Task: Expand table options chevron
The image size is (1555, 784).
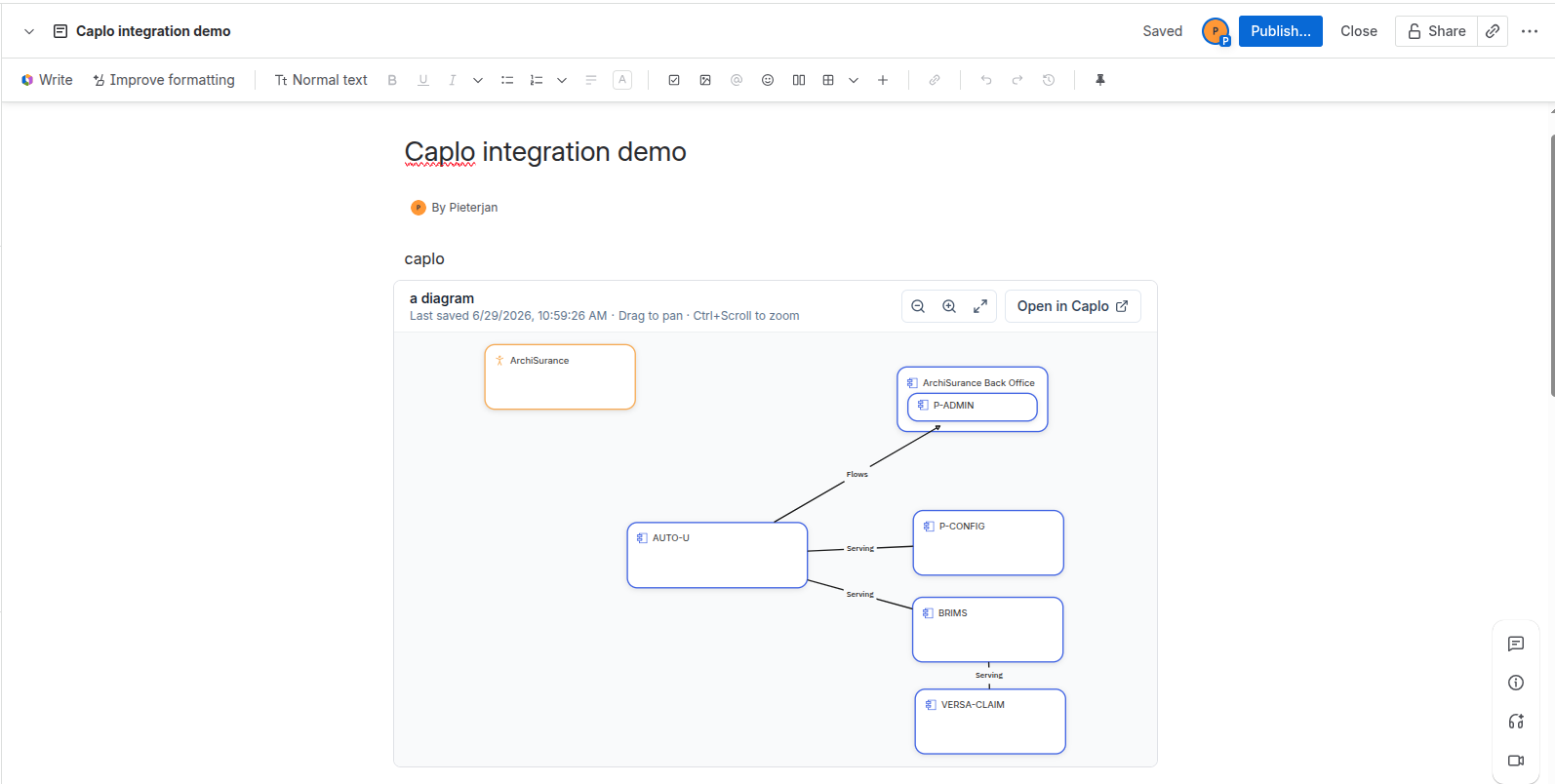Action: [x=854, y=80]
